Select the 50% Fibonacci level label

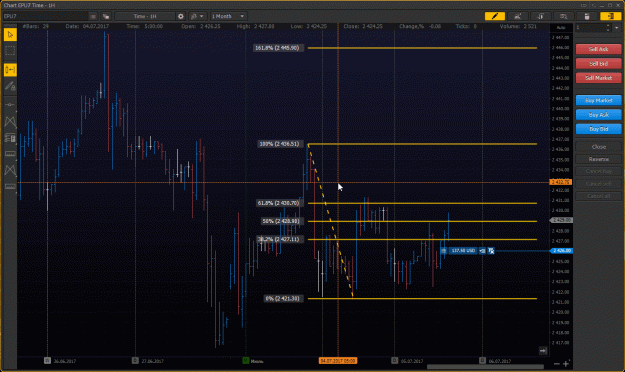pos(281,221)
